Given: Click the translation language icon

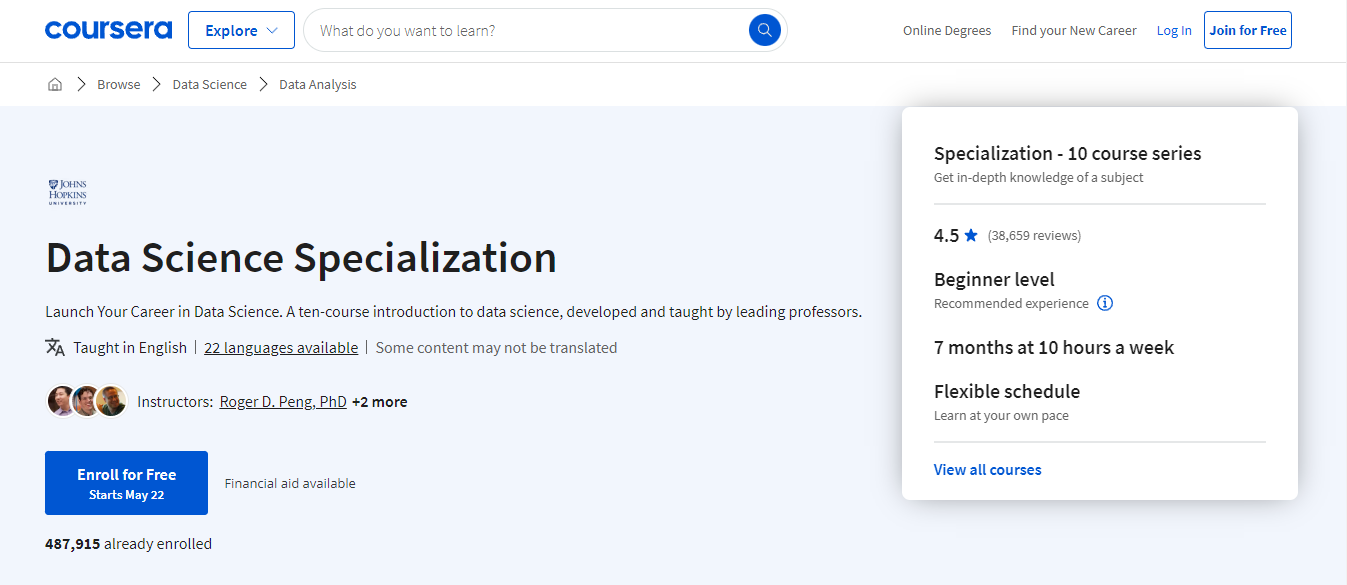Looking at the screenshot, I should 55,347.
